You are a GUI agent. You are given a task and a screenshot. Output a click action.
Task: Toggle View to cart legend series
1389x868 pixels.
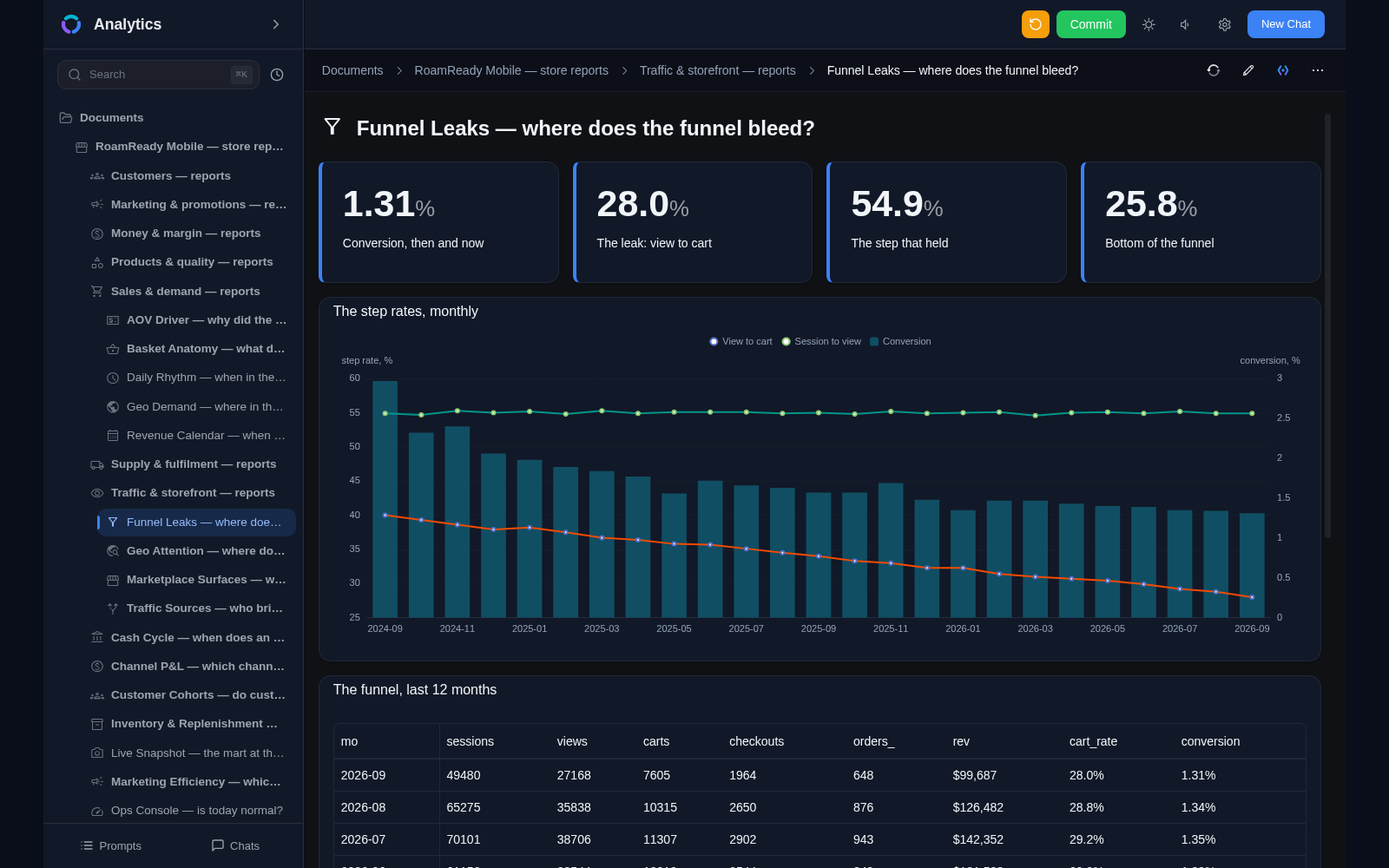coord(741,341)
